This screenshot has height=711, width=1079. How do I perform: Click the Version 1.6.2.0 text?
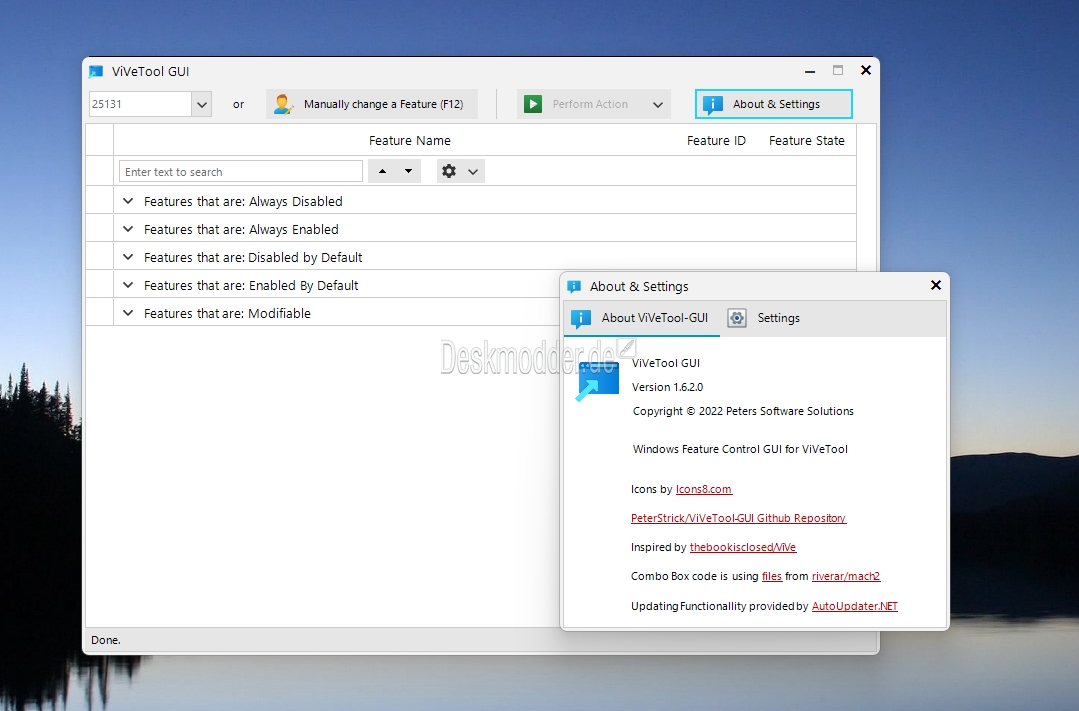point(667,387)
